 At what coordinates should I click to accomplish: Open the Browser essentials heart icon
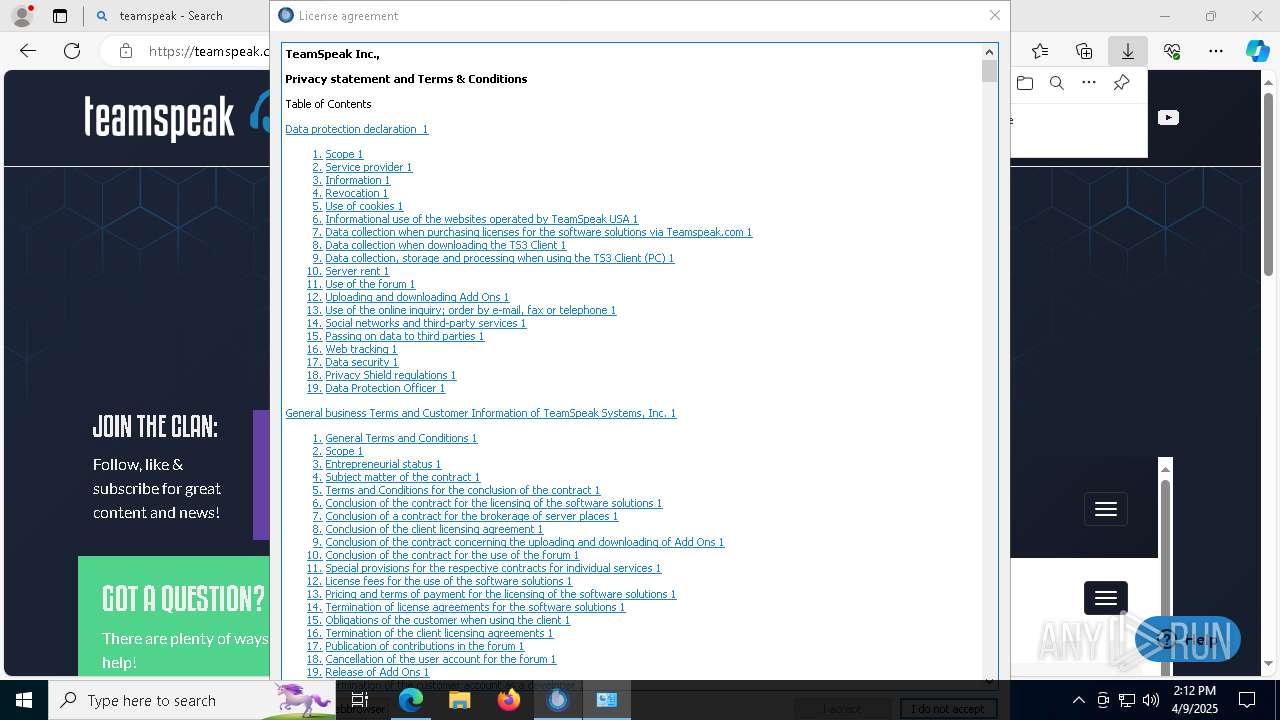[1172, 51]
